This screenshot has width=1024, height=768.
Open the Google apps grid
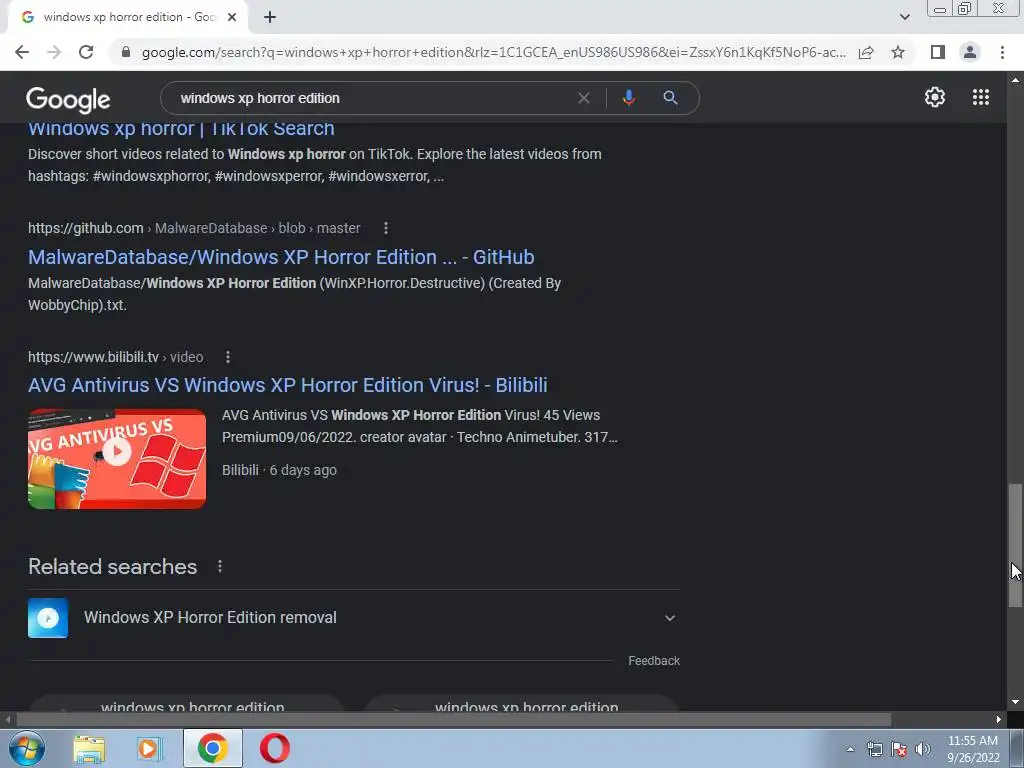(980, 97)
